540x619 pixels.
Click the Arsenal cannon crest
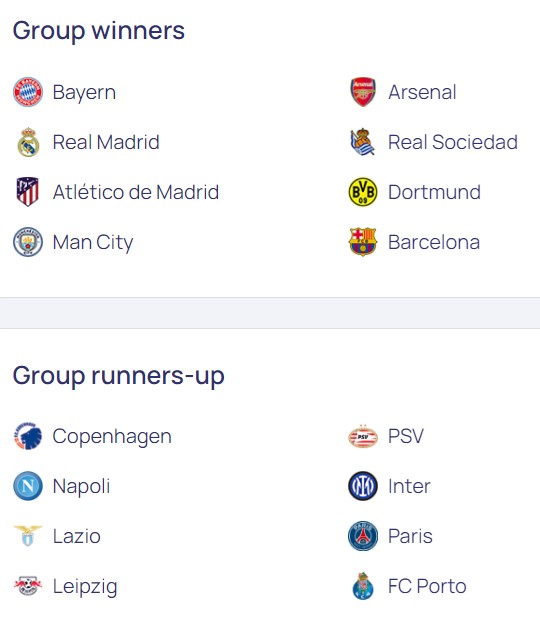tap(363, 92)
